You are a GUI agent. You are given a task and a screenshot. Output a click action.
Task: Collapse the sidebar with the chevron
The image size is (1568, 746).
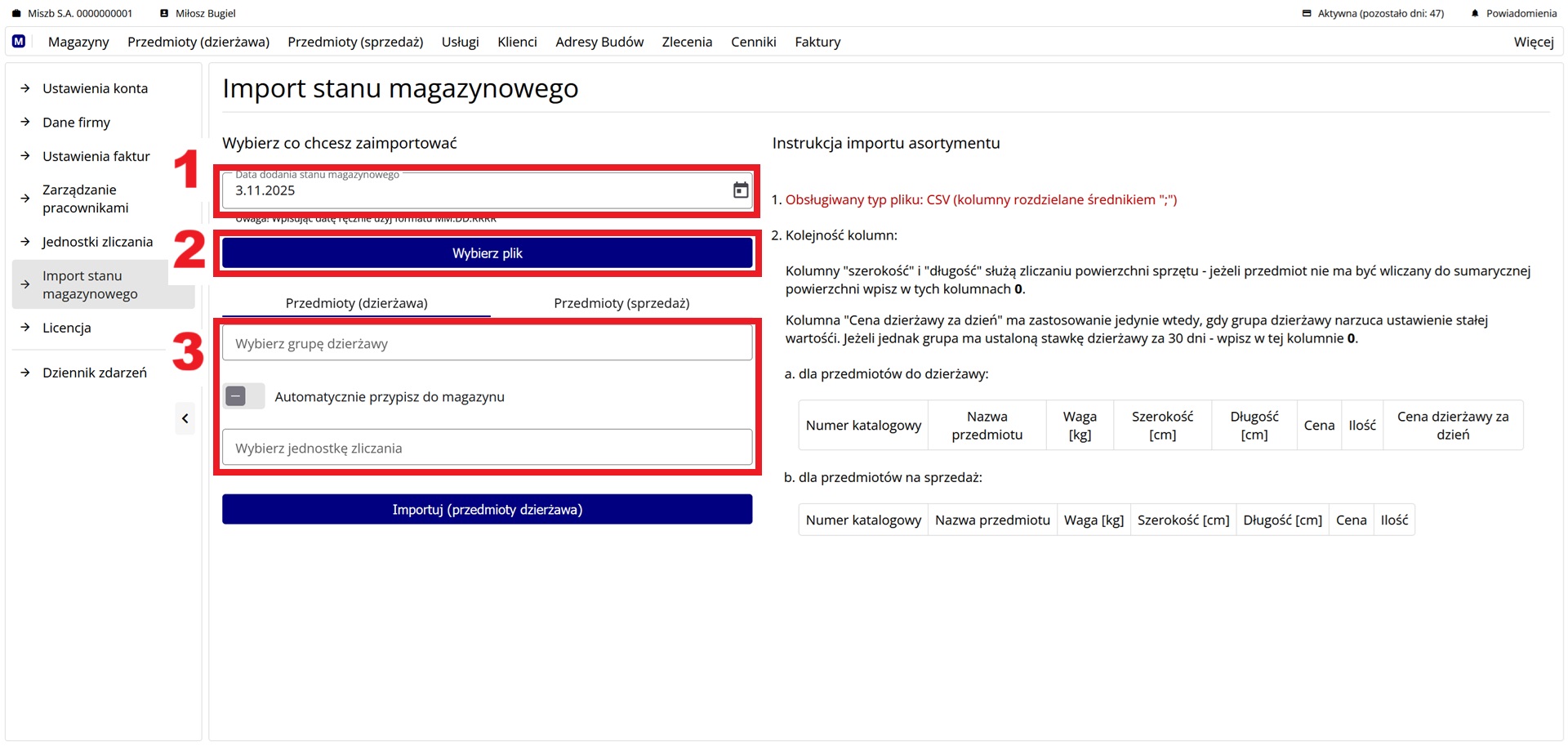tap(185, 418)
